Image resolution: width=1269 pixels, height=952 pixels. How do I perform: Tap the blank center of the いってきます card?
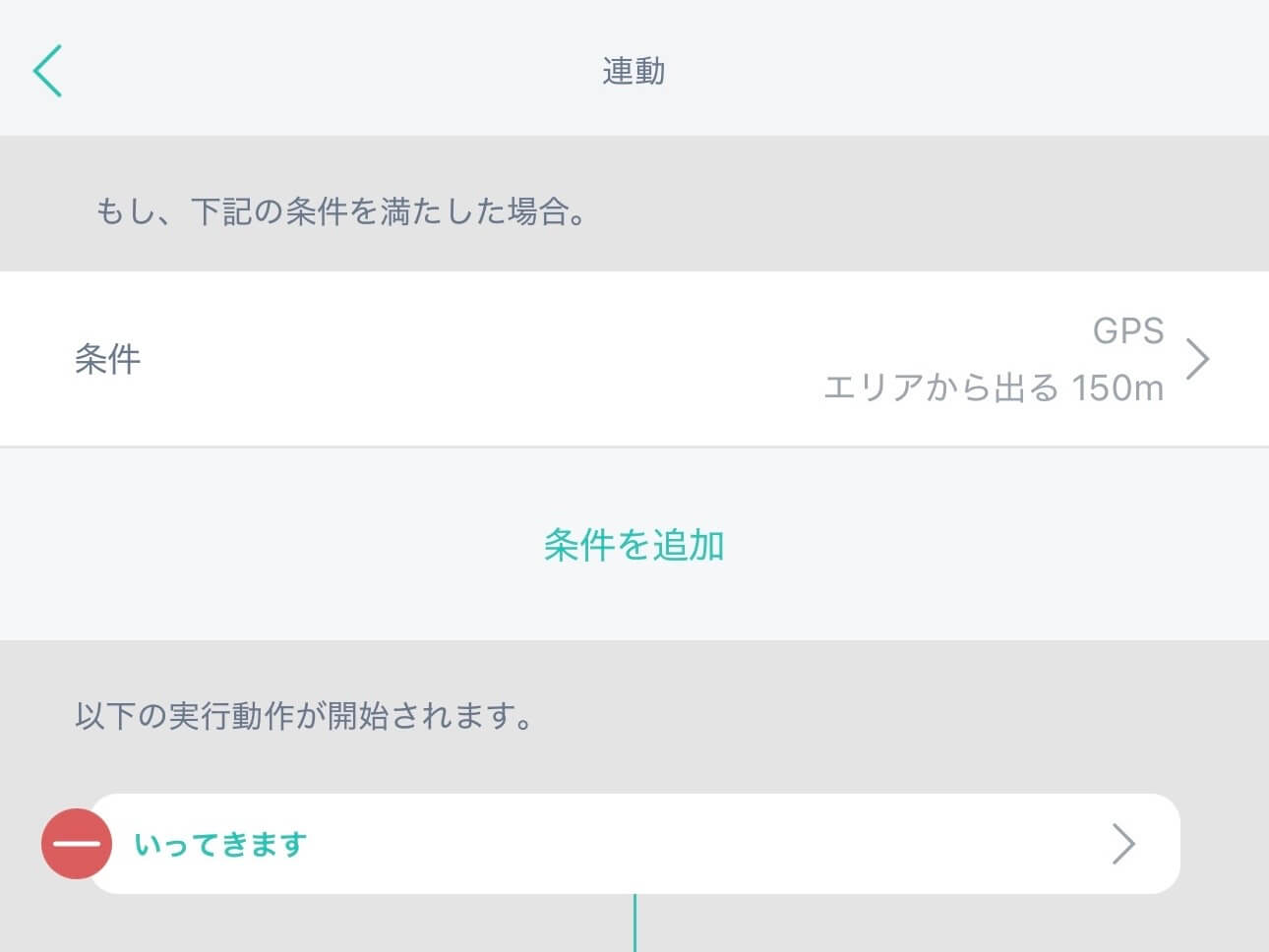pyautogui.click(x=689, y=844)
